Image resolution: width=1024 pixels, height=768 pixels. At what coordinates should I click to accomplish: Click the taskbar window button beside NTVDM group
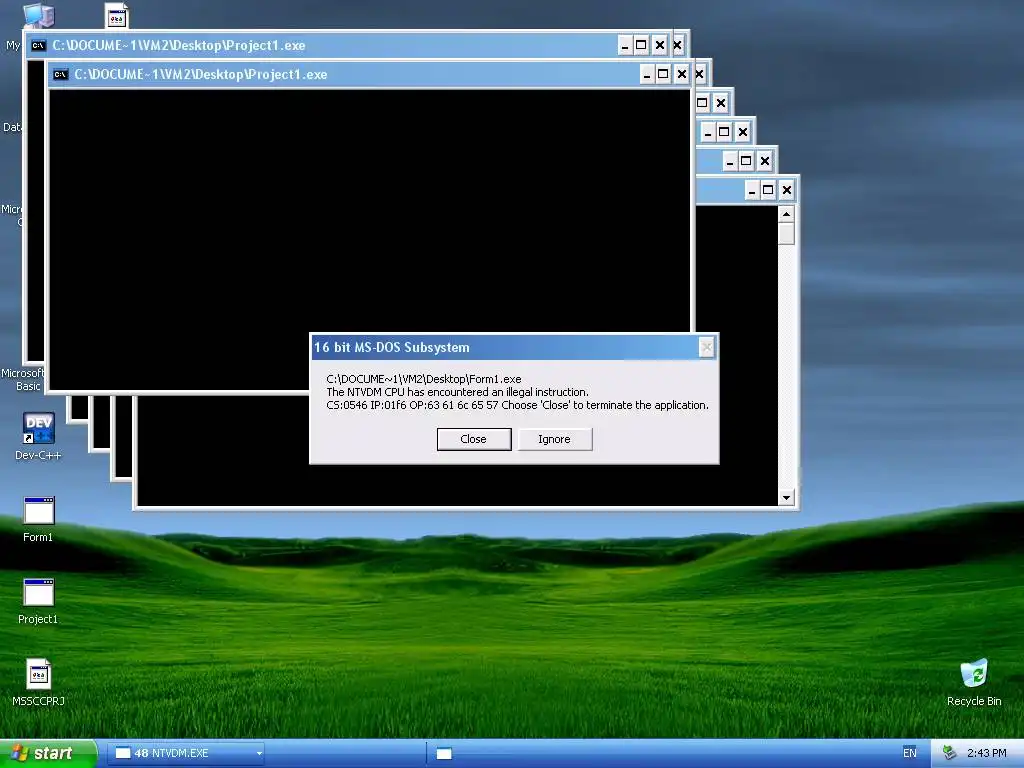click(444, 754)
